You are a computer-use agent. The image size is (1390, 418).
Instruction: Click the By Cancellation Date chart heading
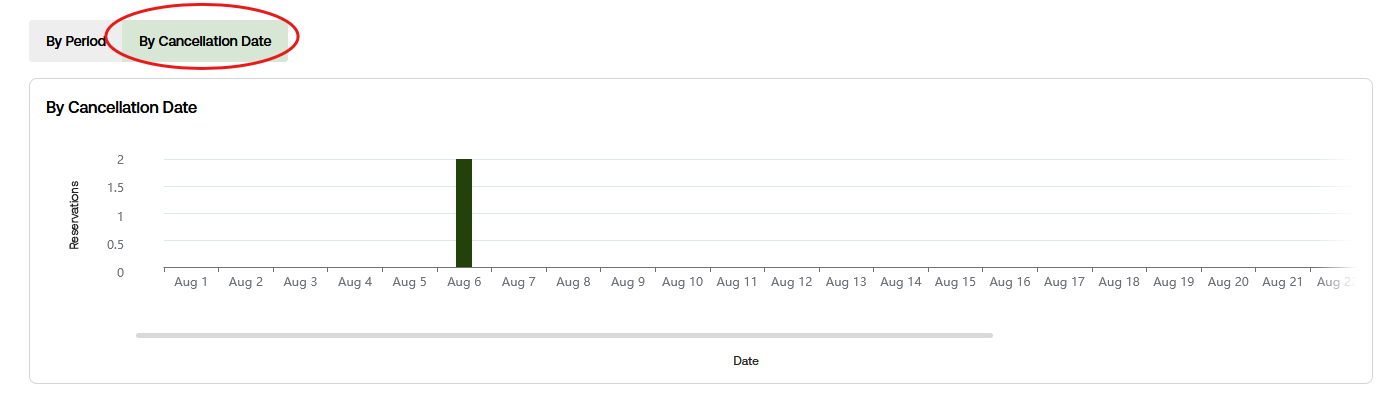pyautogui.click(x=121, y=107)
